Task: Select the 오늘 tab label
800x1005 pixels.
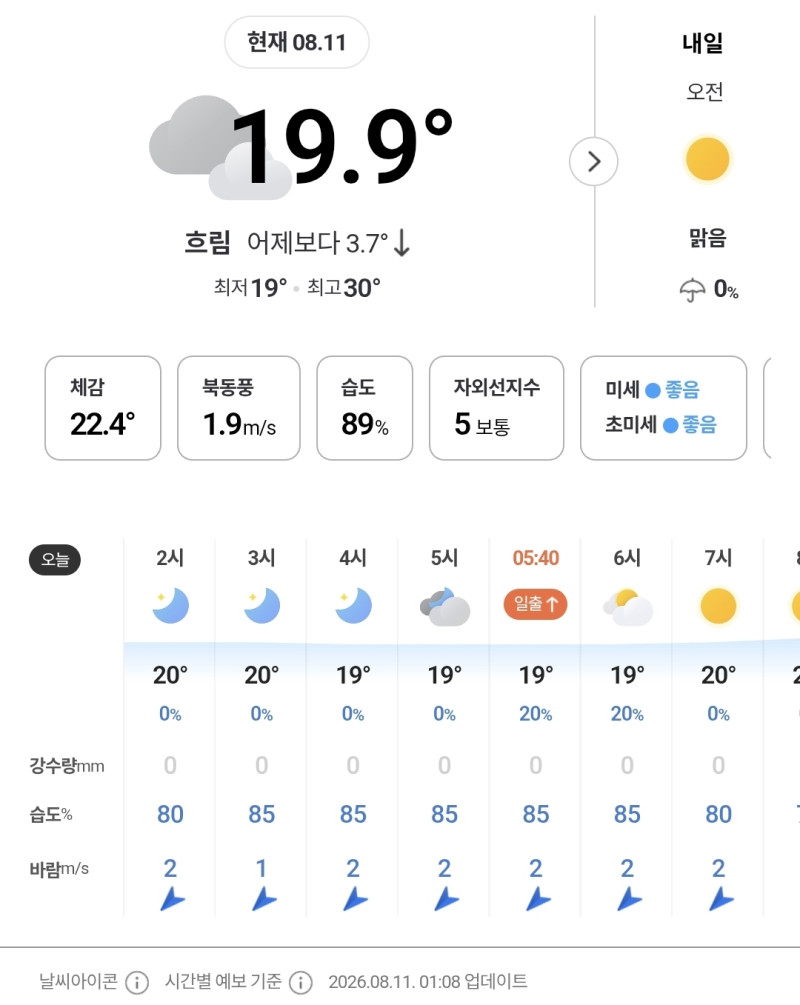Action: click(x=54, y=560)
